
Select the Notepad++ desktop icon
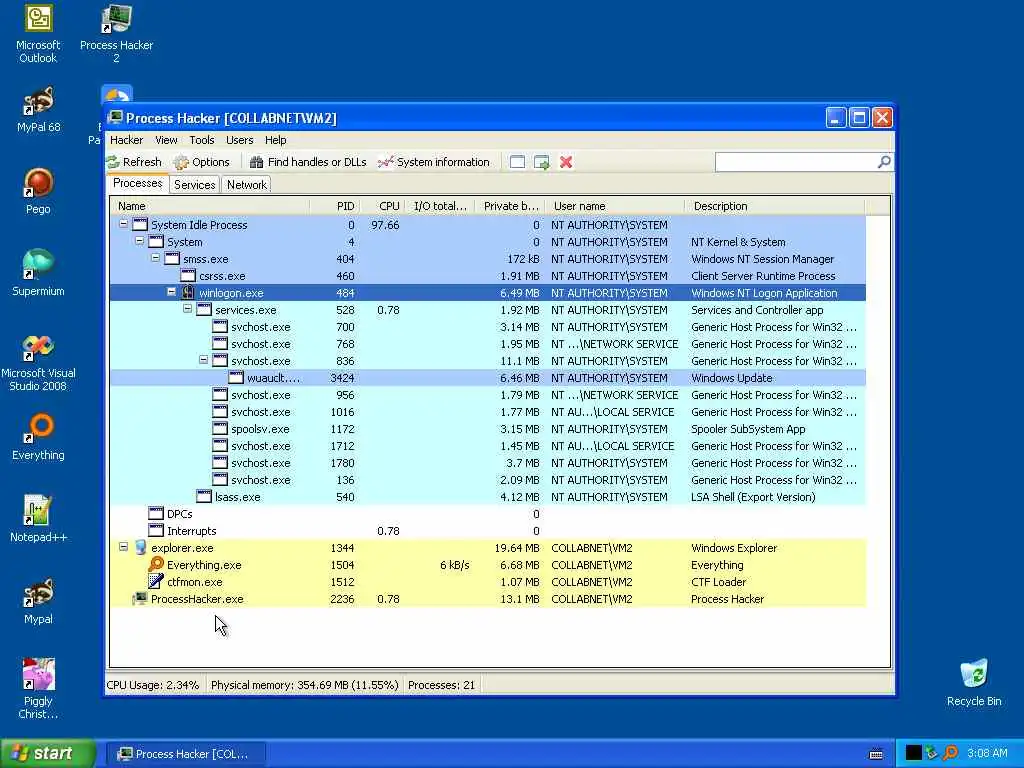38,519
